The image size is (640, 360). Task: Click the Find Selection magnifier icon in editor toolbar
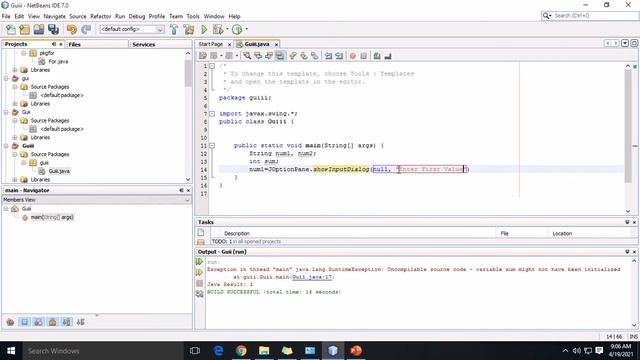[x=247, y=56]
